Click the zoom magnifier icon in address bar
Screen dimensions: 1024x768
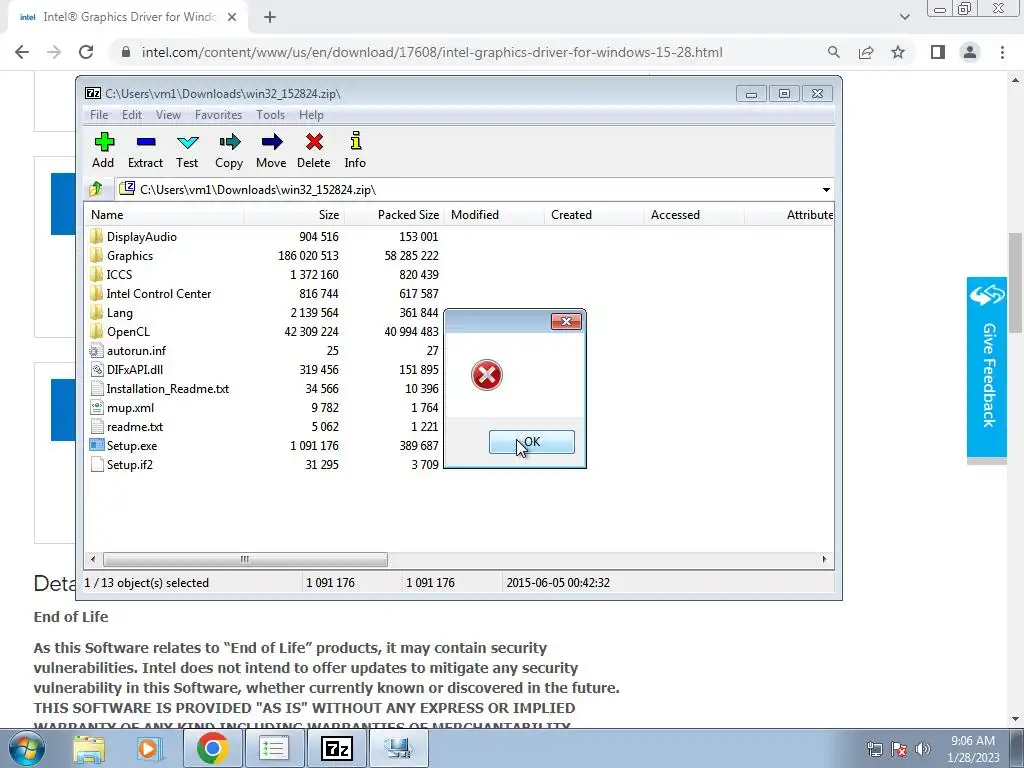tap(833, 52)
